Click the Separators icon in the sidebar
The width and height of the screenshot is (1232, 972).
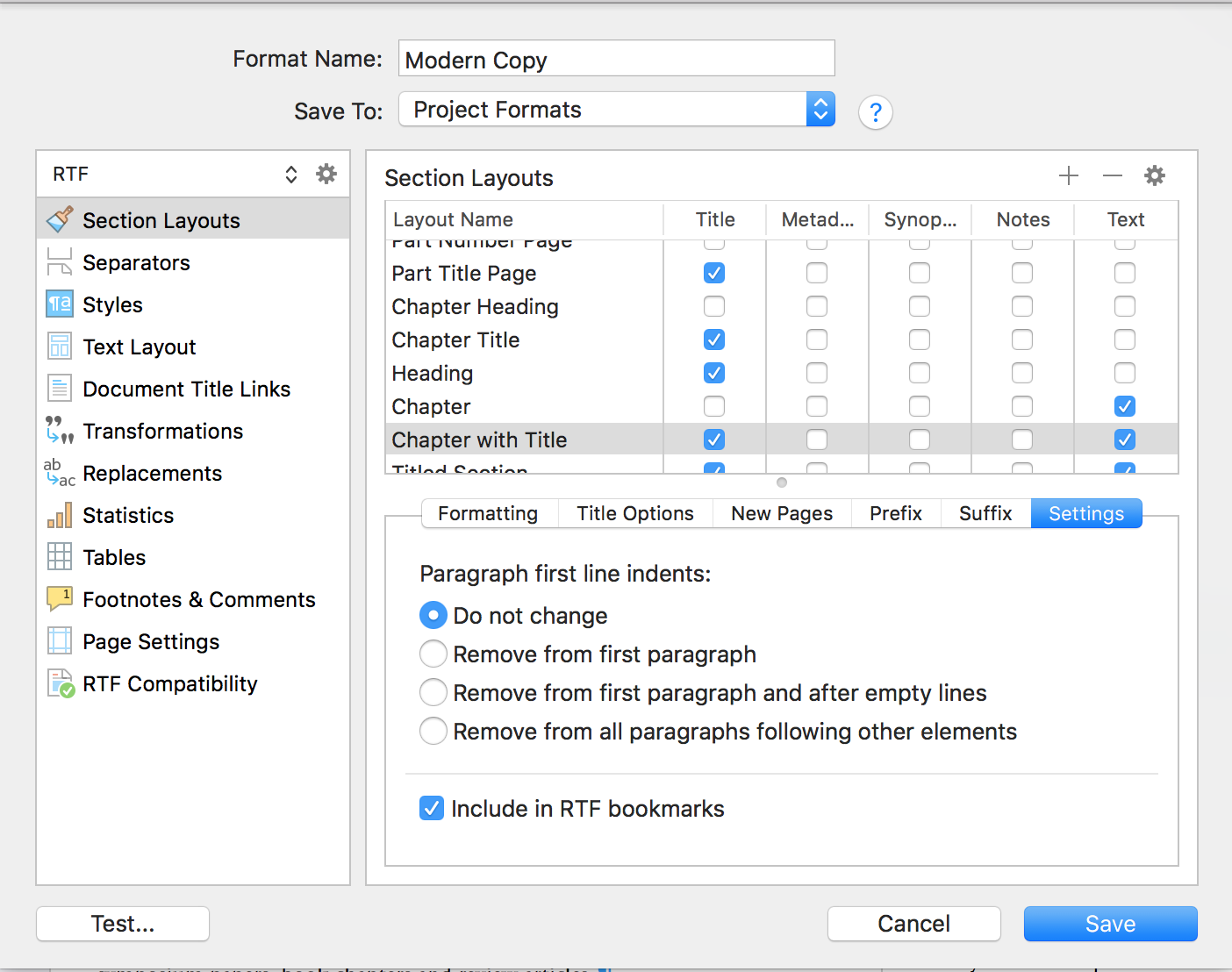coord(59,262)
